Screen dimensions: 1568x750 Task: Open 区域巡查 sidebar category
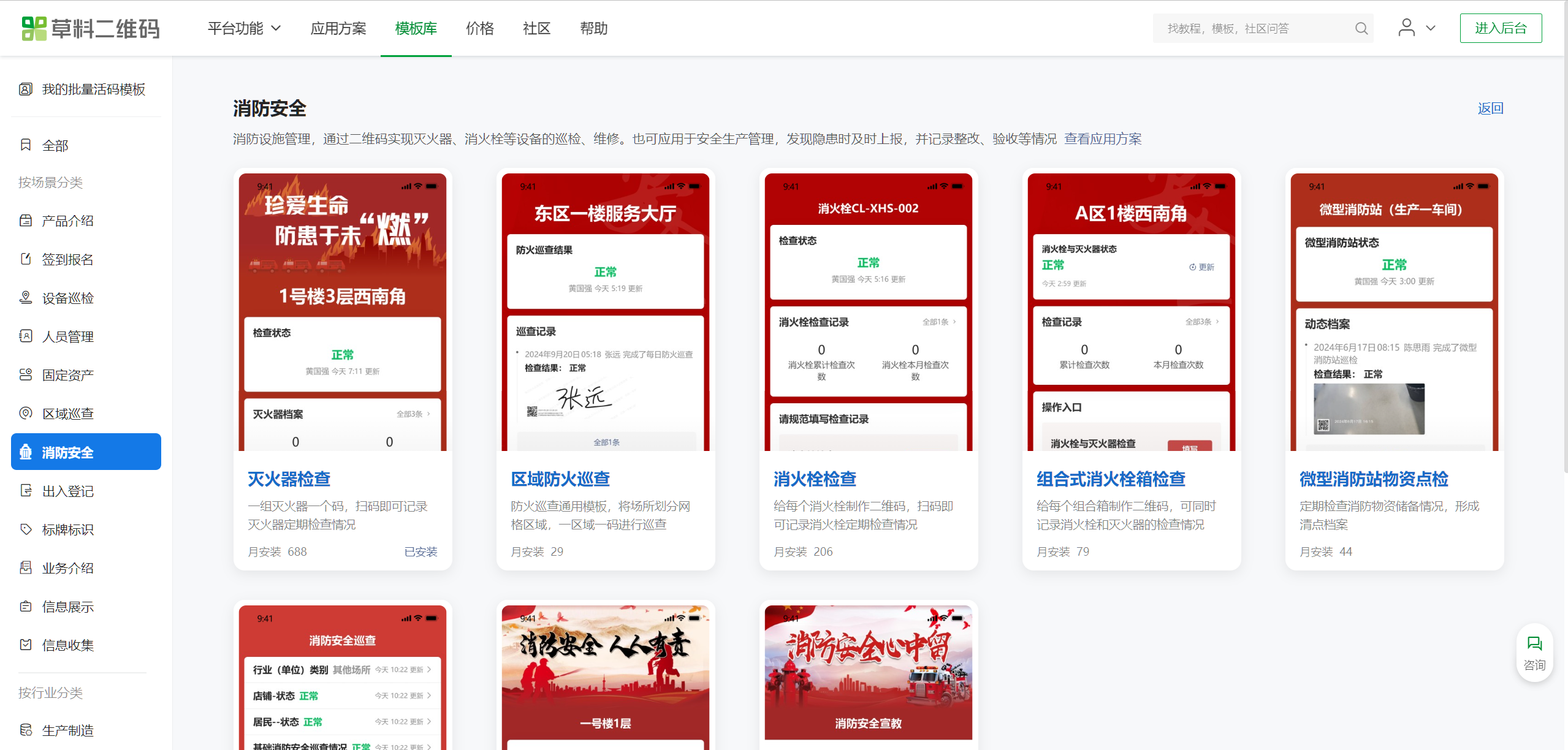[x=67, y=414]
